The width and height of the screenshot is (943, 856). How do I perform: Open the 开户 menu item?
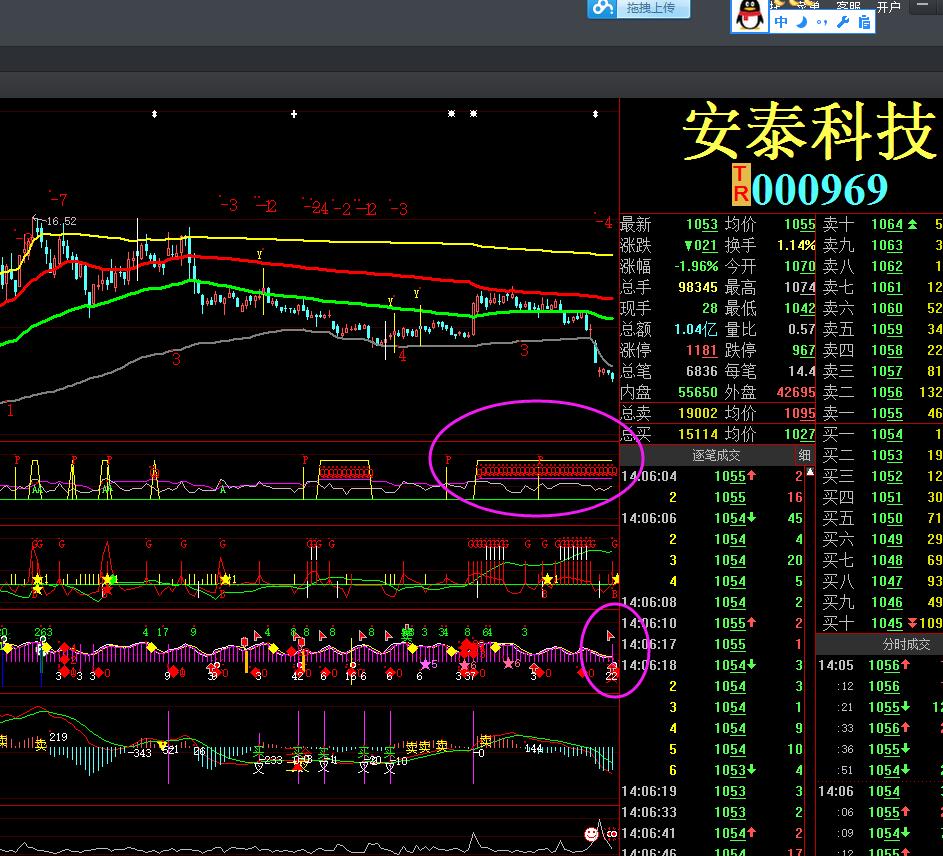pyautogui.click(x=888, y=7)
